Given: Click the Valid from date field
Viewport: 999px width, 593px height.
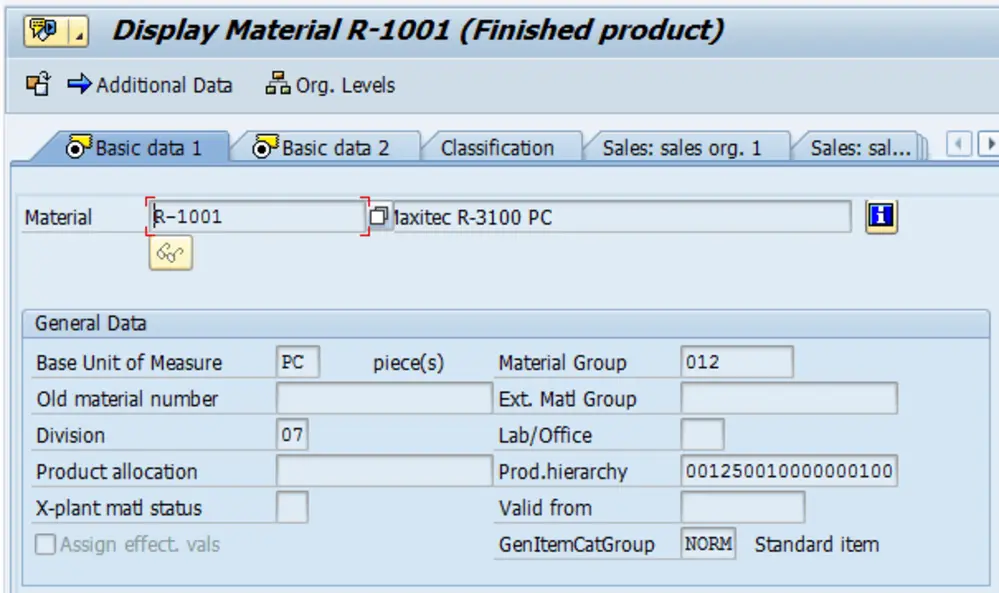Looking at the screenshot, I should click(x=745, y=508).
